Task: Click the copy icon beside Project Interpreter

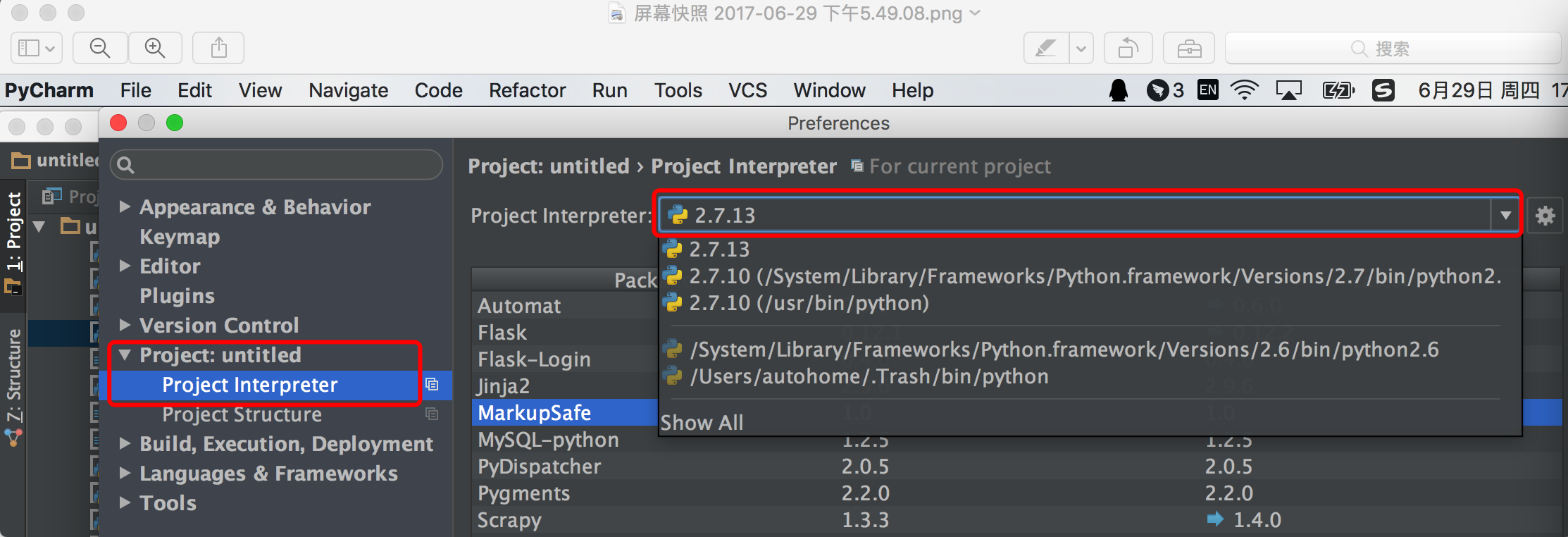Action: (x=432, y=384)
